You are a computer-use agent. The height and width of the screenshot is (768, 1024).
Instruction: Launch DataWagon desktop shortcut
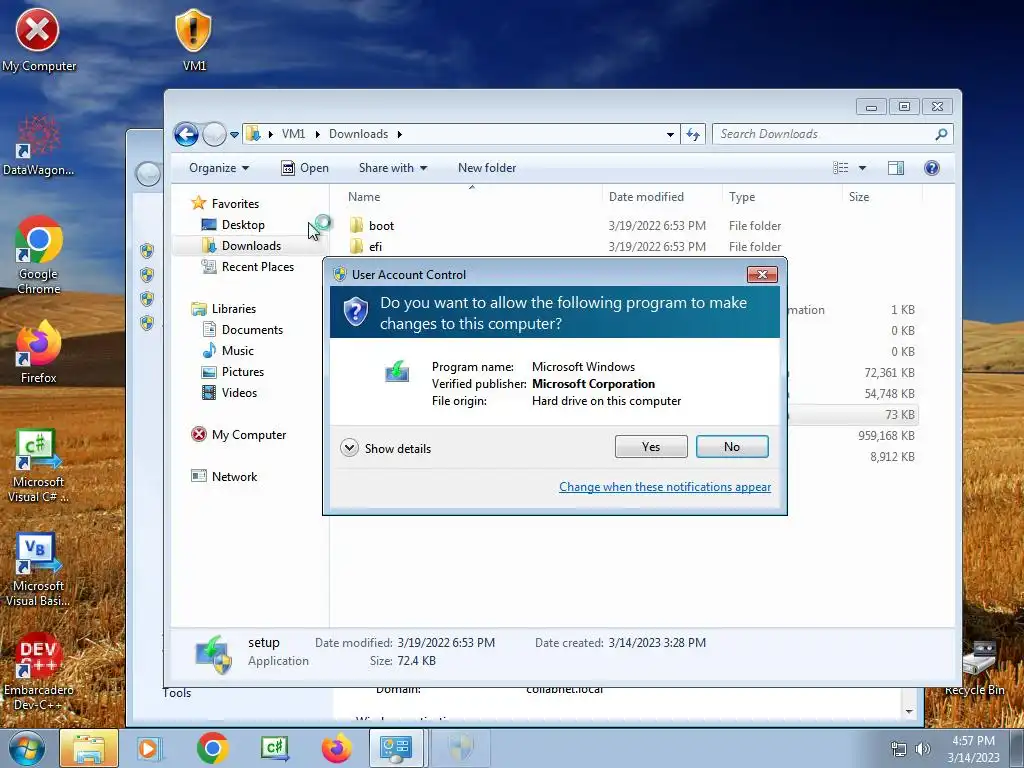pos(38,146)
